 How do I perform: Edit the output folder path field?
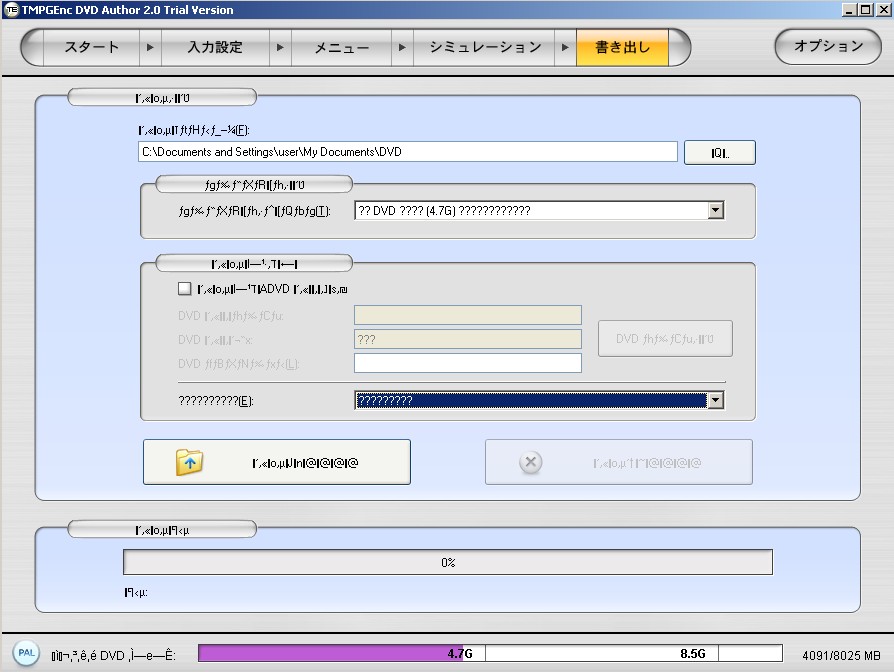coord(408,152)
